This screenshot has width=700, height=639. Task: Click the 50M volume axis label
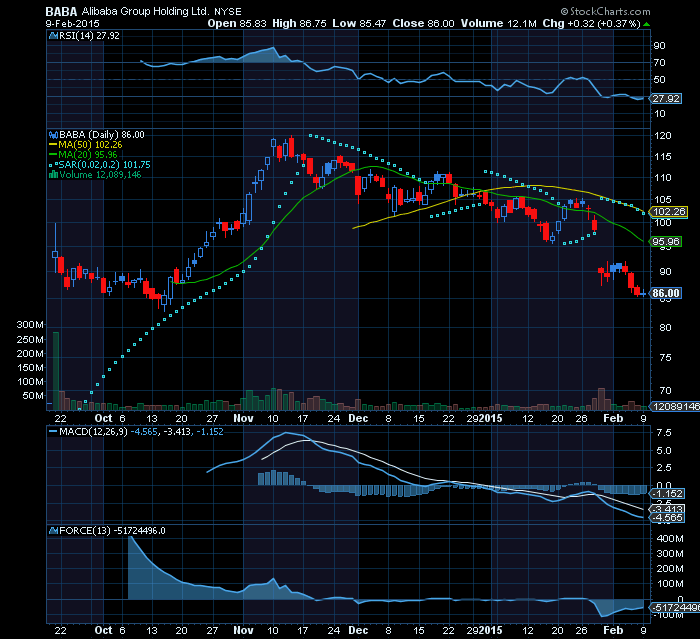click(x=33, y=396)
